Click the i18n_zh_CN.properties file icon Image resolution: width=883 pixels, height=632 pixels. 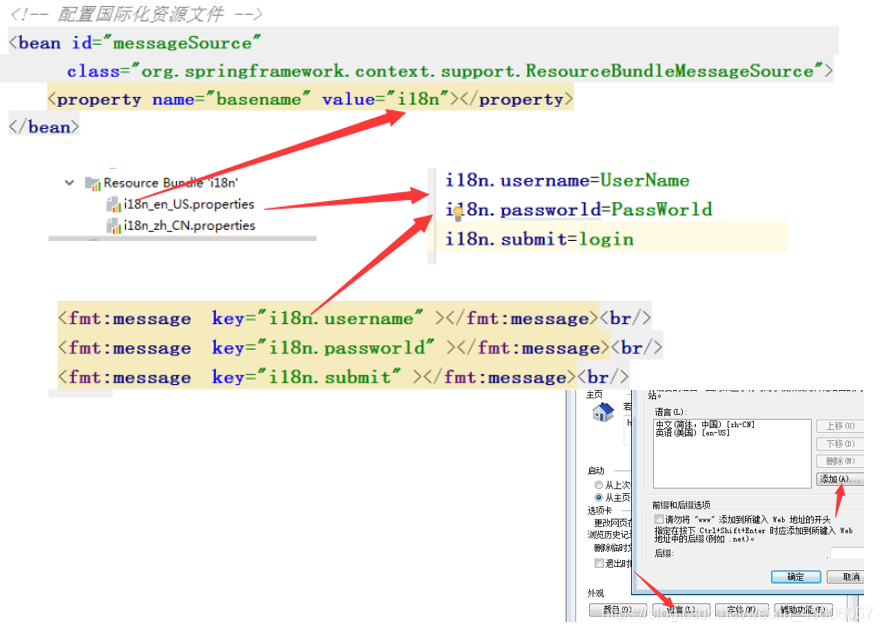[114, 226]
